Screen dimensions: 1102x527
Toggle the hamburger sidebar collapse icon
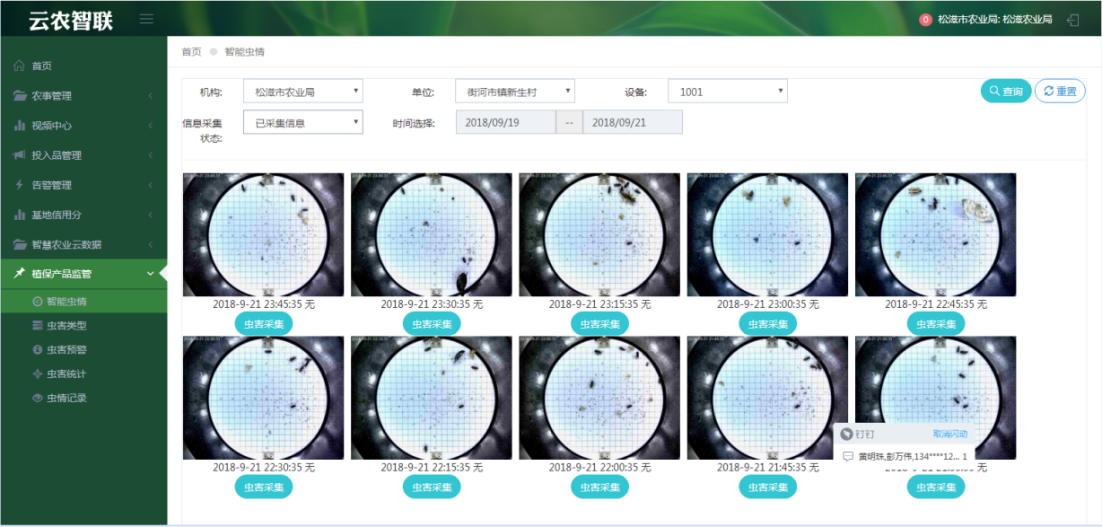146,19
